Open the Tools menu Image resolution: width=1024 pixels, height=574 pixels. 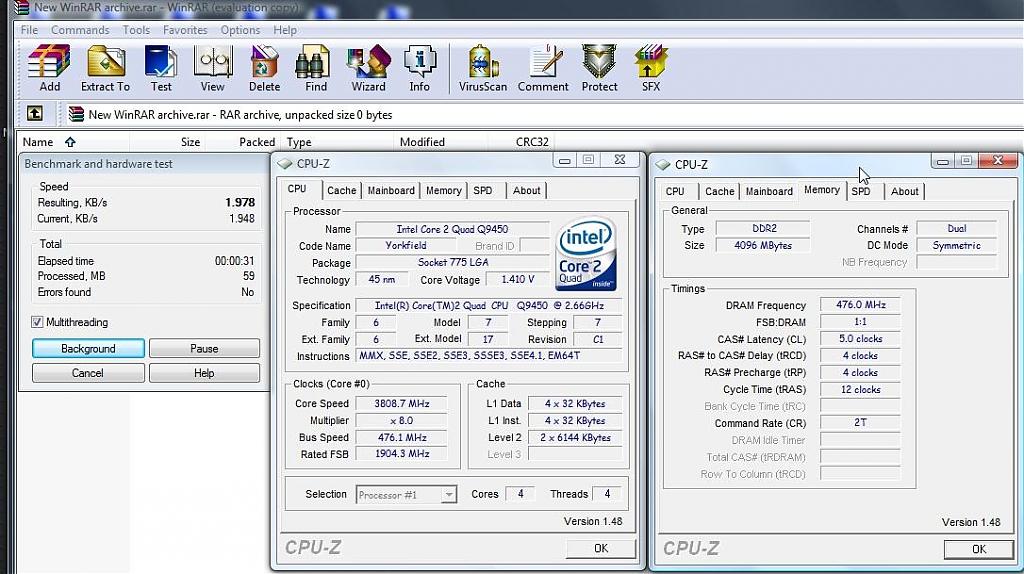(x=136, y=30)
